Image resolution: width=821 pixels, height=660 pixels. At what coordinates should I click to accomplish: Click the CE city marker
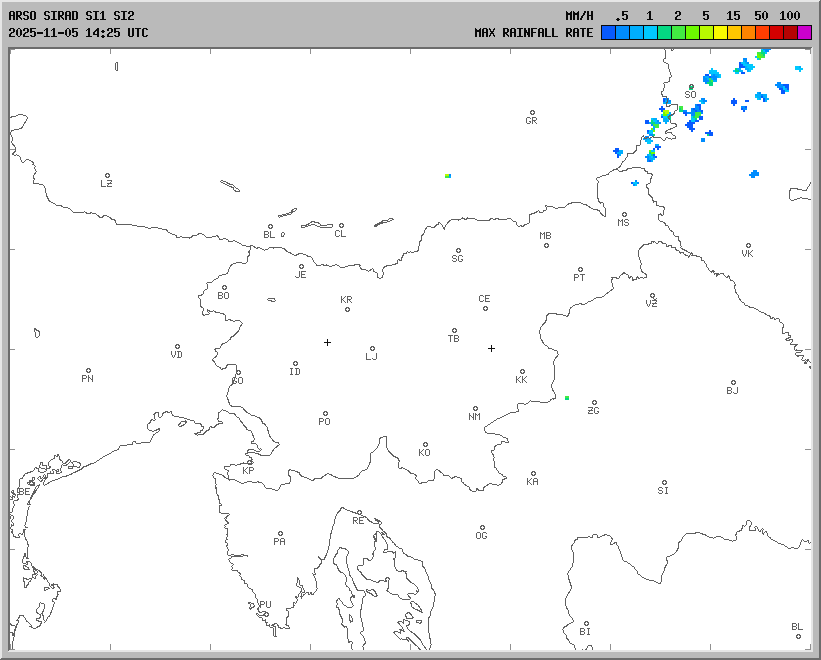pyautogui.click(x=485, y=307)
